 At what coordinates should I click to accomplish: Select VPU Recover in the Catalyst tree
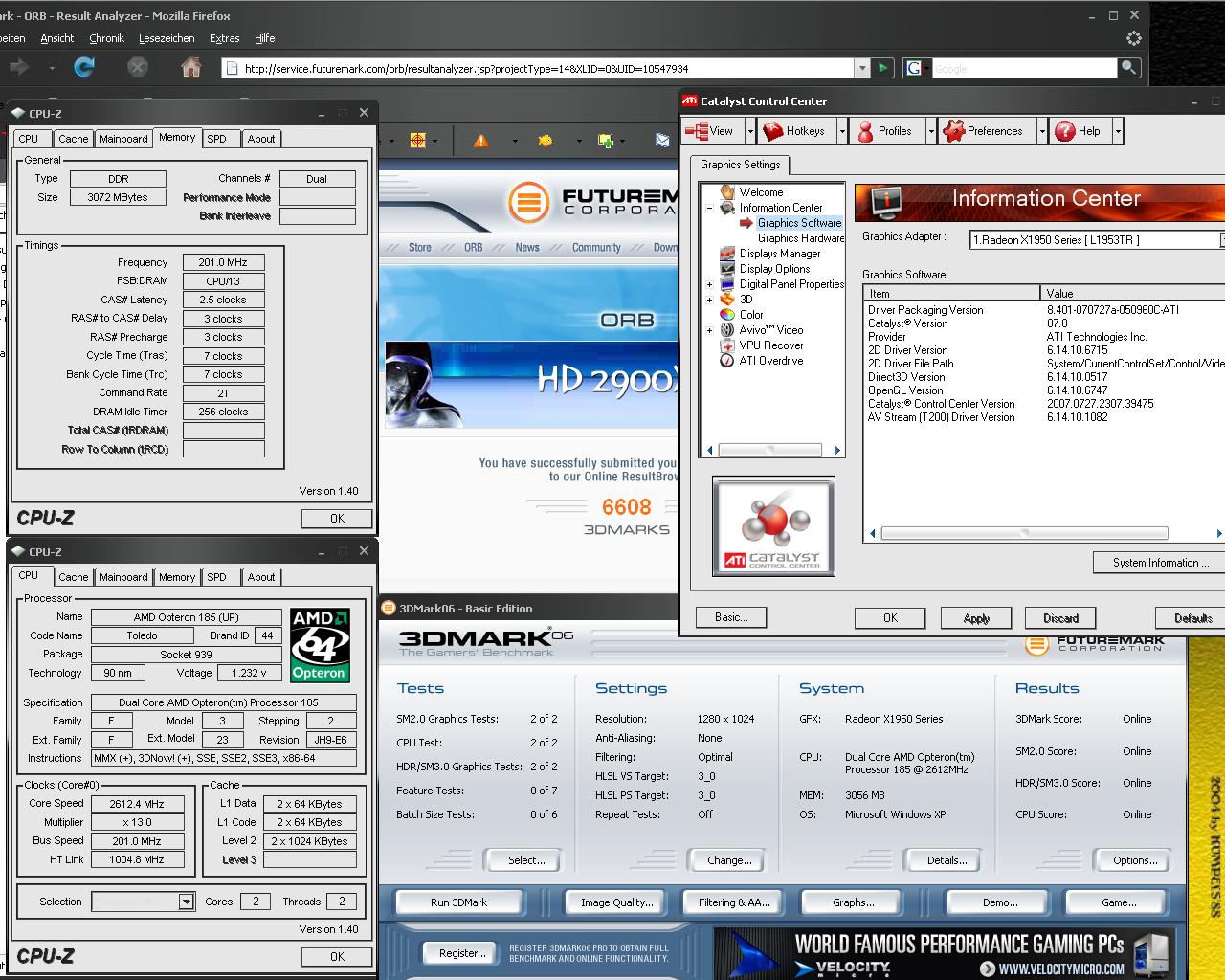click(x=771, y=345)
